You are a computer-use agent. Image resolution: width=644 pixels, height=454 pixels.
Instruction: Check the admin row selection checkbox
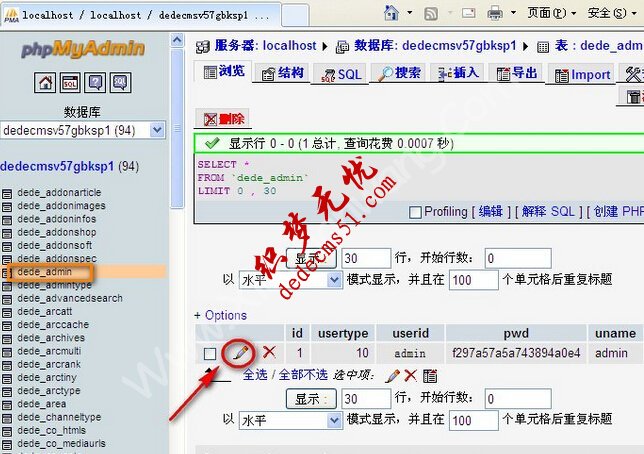(x=210, y=354)
